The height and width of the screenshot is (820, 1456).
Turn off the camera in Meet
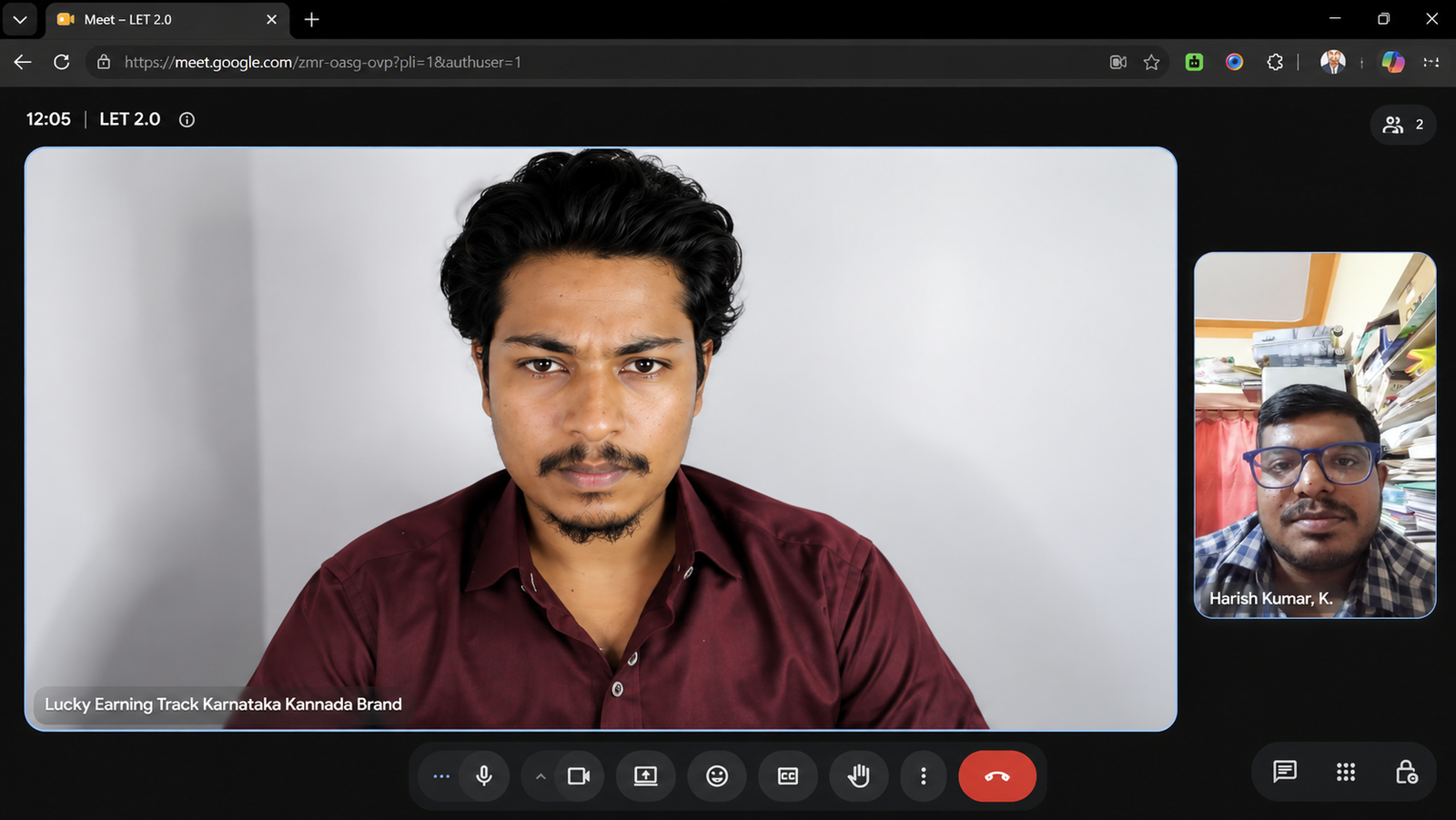point(579,776)
